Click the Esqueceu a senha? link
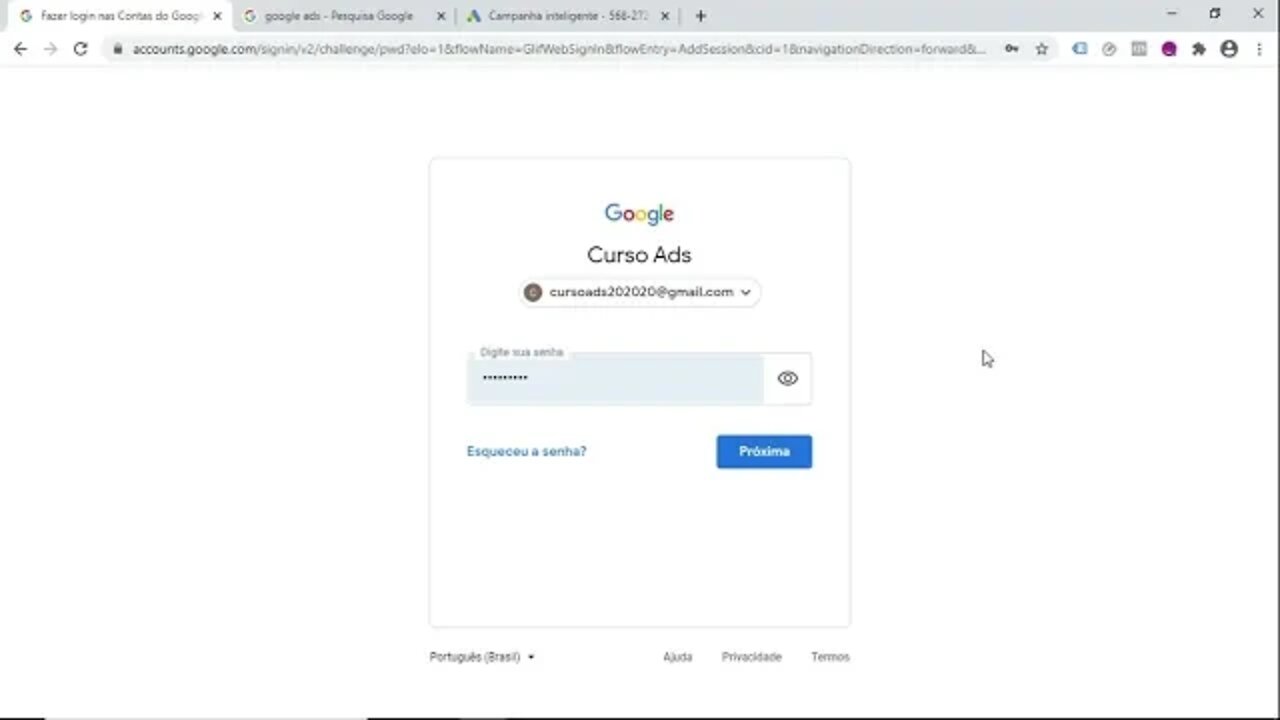 pos(526,451)
